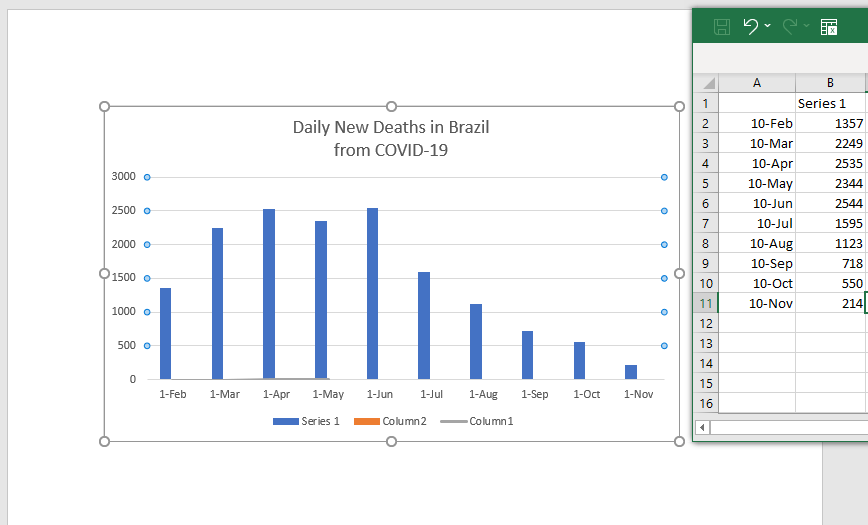Image resolution: width=868 pixels, height=525 pixels.
Task: Click cell B11 with value 214
Action: coord(830,303)
